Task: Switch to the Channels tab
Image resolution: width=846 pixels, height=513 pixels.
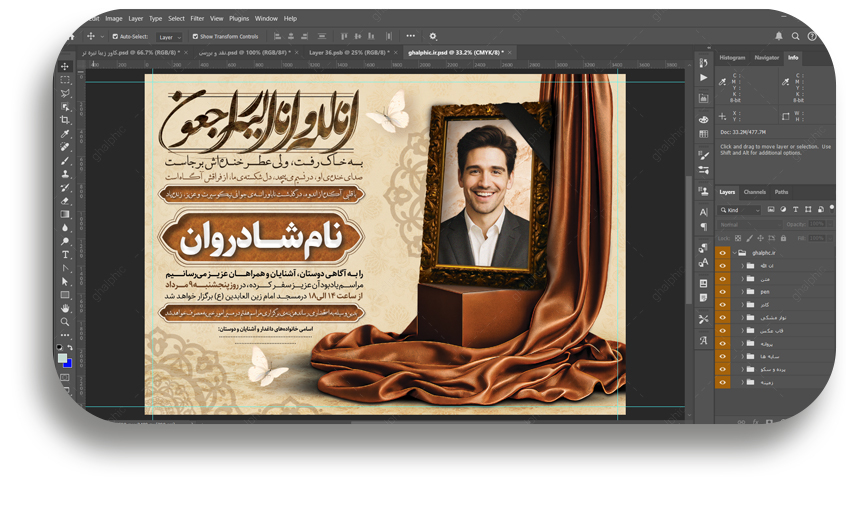Action: tap(754, 192)
